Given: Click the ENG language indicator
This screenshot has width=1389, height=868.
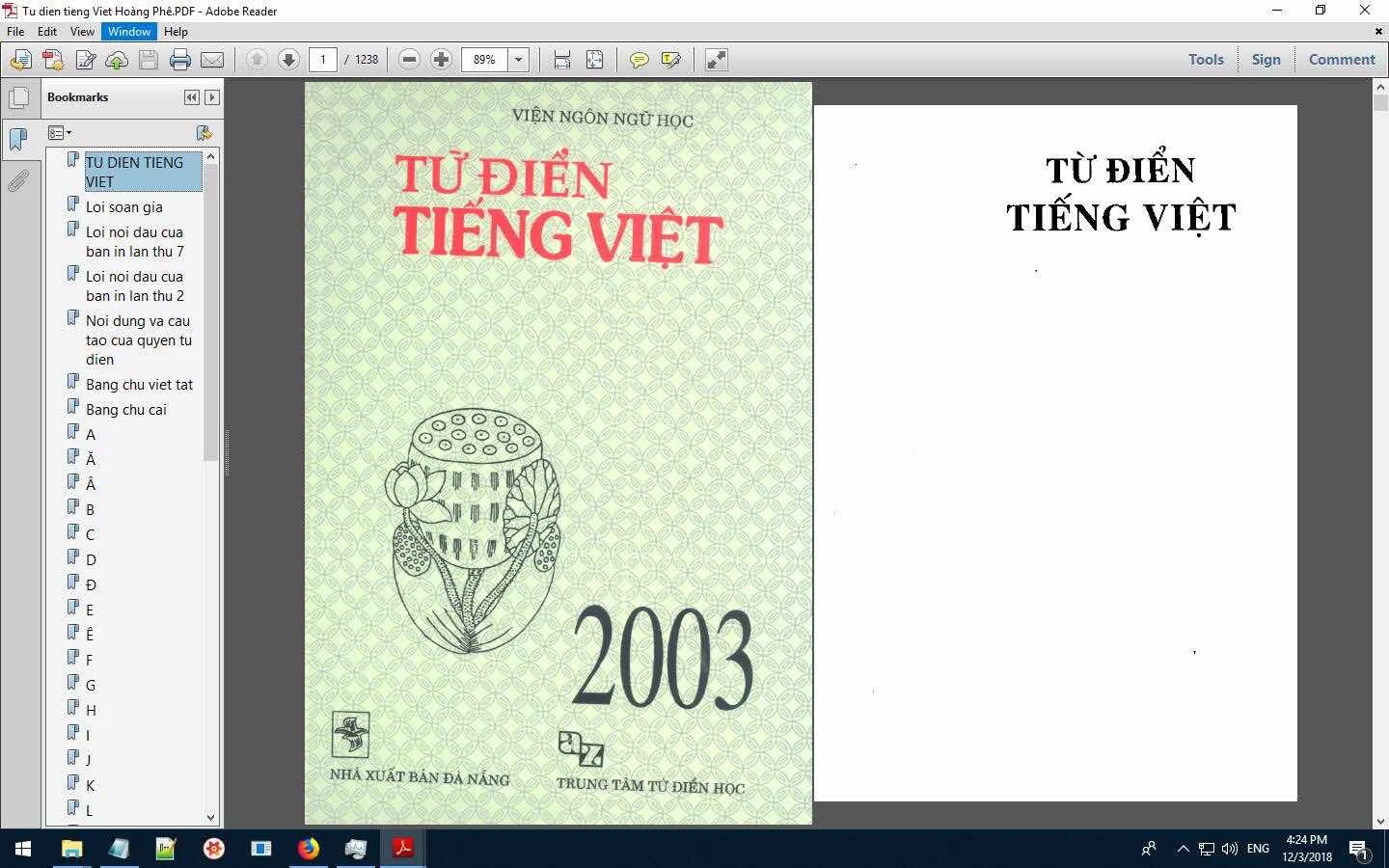Looking at the screenshot, I should 1258,849.
